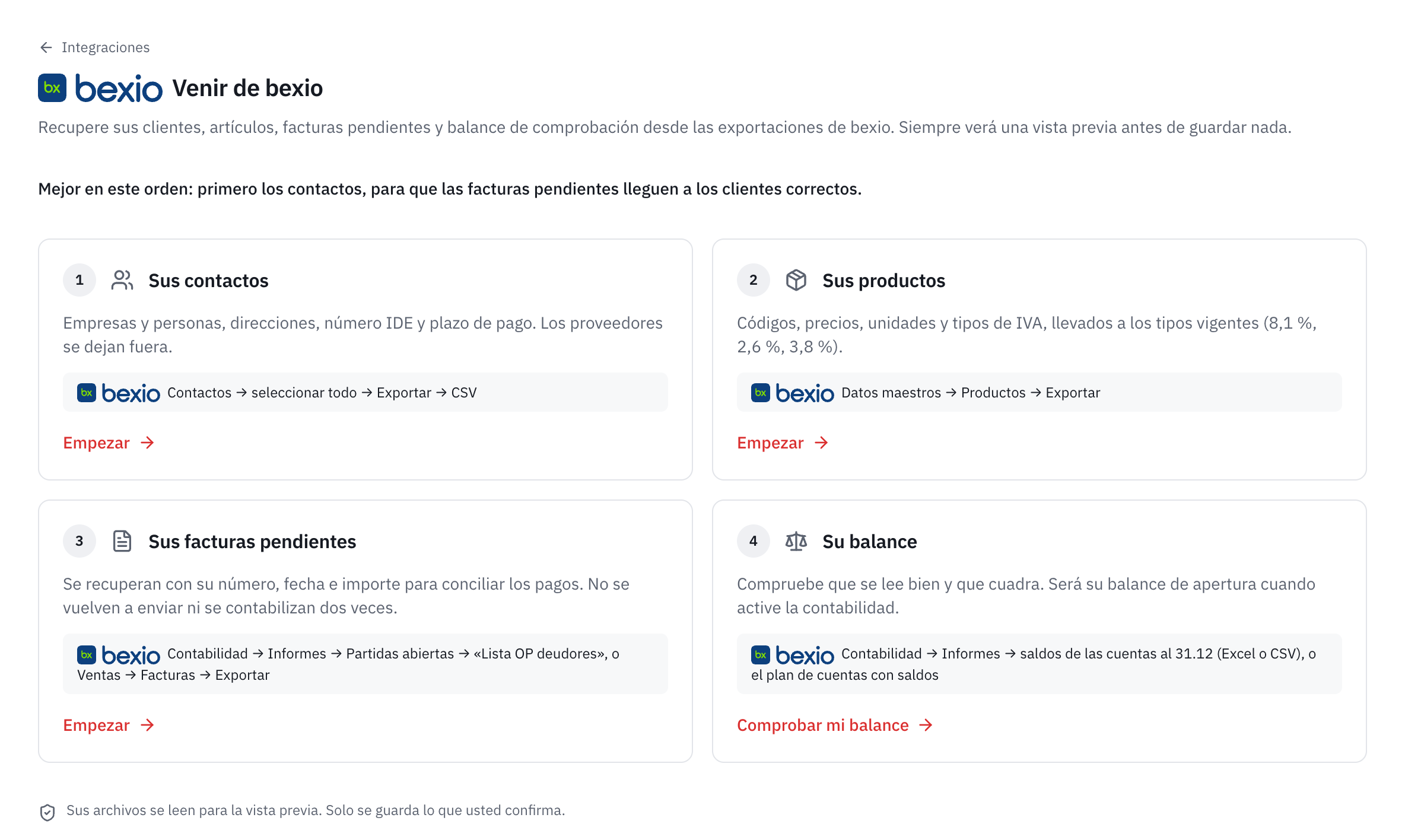Click the contacts export path mentioning CSV

click(x=322, y=393)
